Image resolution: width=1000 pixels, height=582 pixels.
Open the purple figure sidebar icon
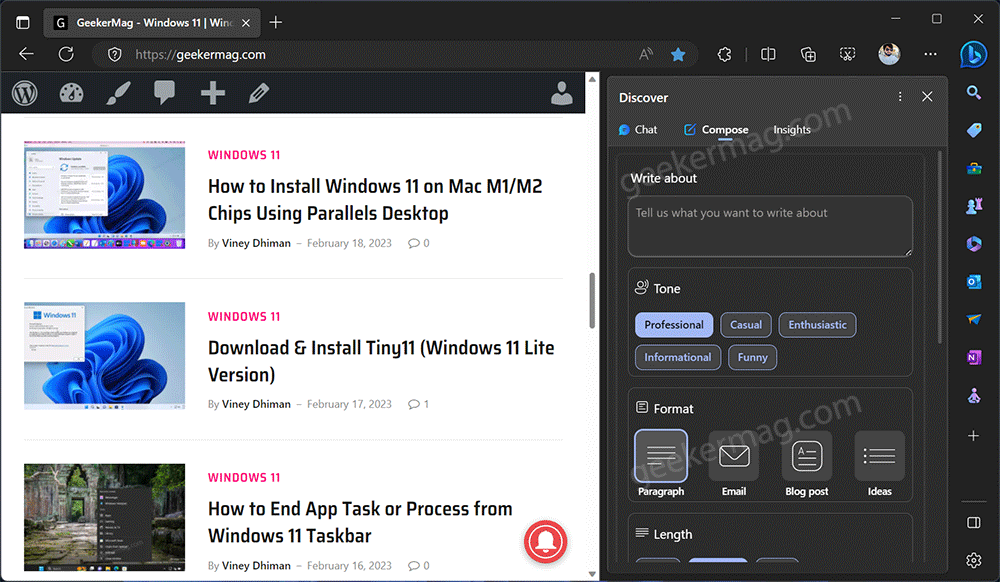pos(974,396)
